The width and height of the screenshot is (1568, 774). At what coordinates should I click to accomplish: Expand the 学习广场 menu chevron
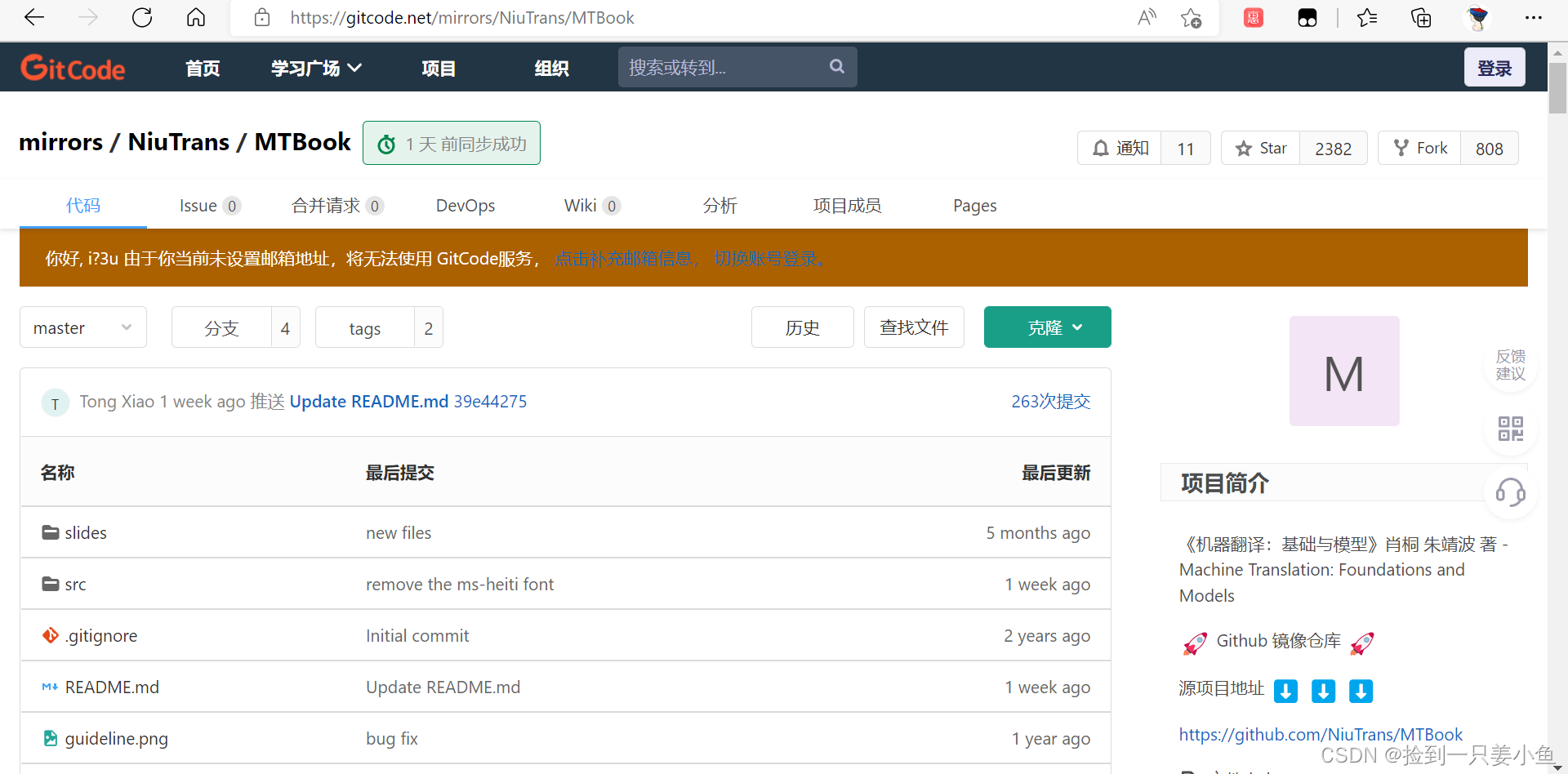(354, 67)
